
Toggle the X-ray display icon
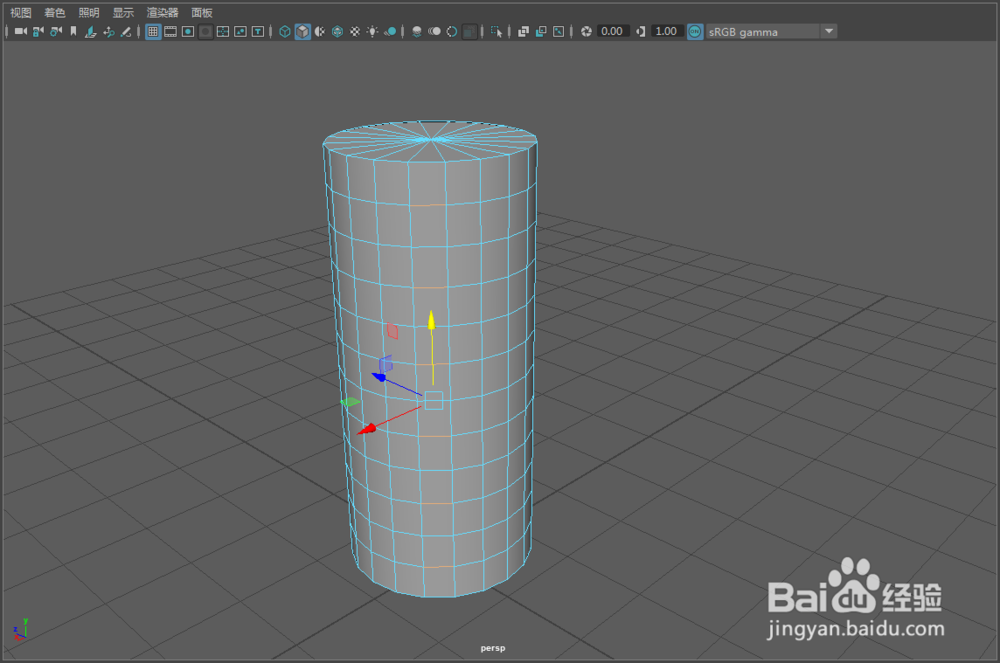tap(523, 31)
